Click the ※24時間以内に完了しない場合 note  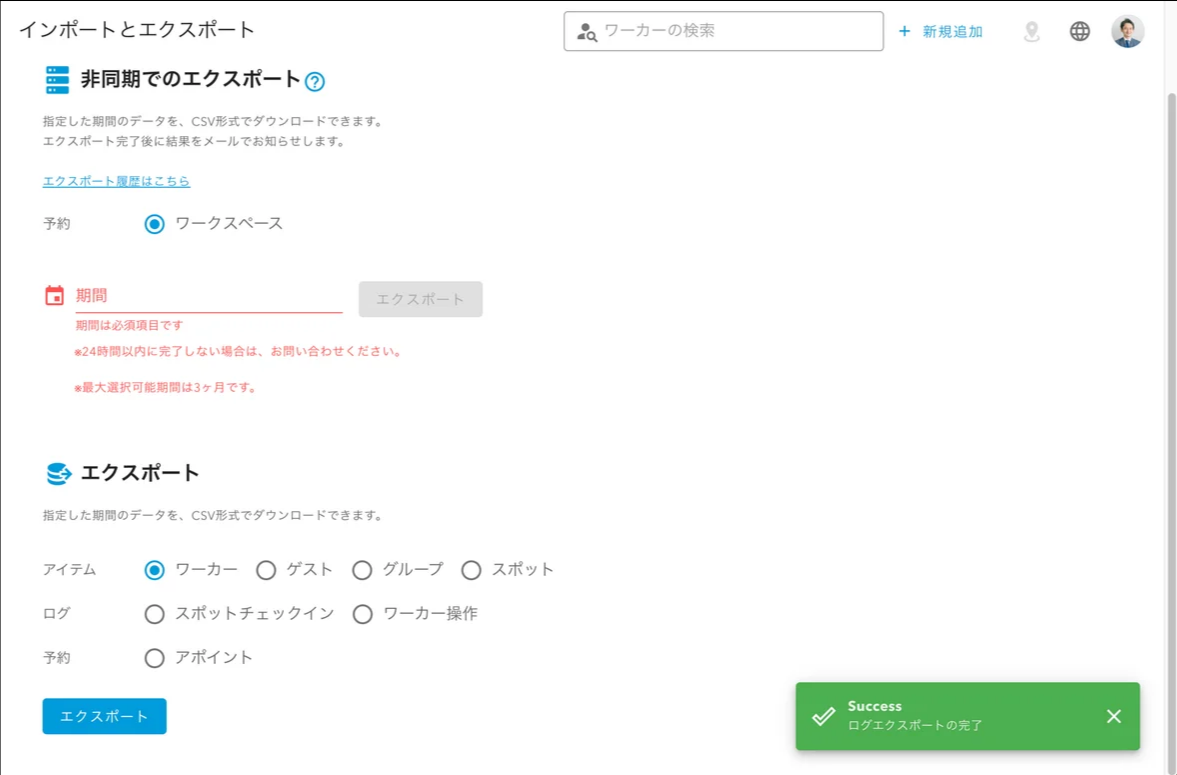coord(237,351)
